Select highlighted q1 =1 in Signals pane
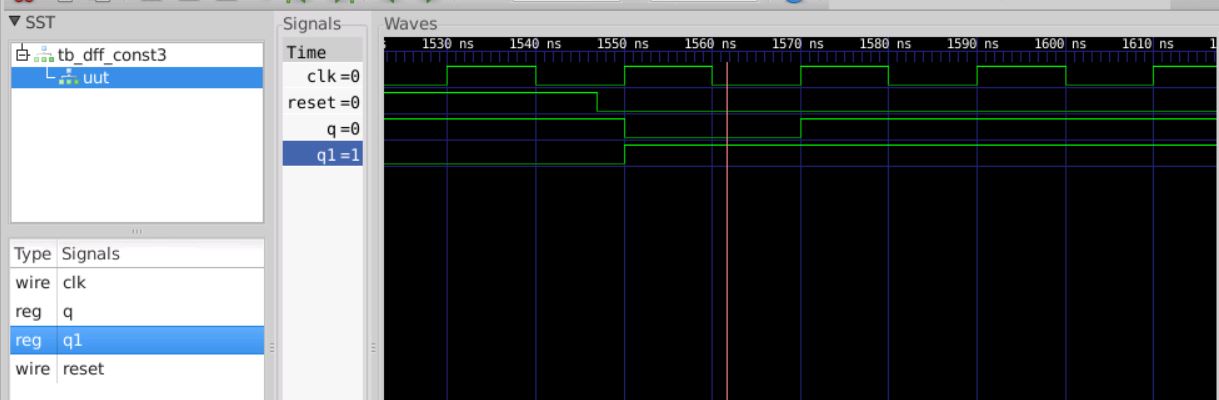The height and width of the screenshot is (400, 1219). [323, 155]
